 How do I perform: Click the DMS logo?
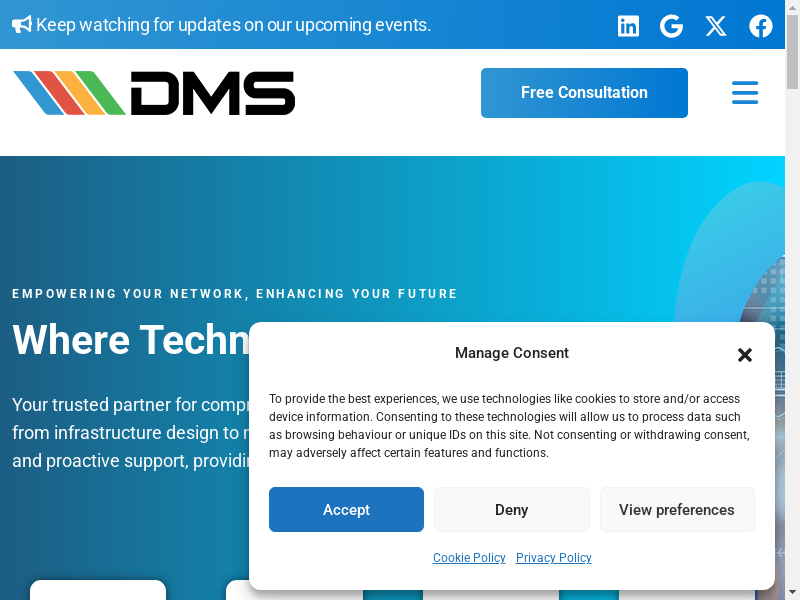coord(154,93)
